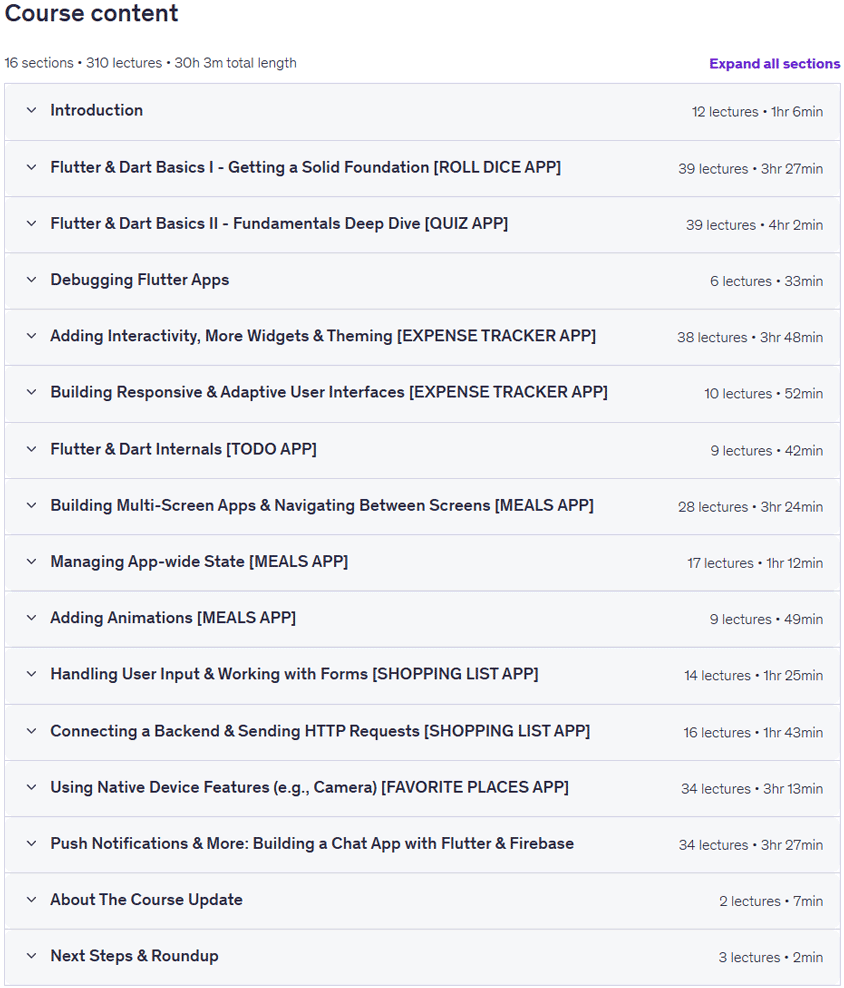Expand chevron for Managing App-wide State
The image size is (844, 988).
32,561
